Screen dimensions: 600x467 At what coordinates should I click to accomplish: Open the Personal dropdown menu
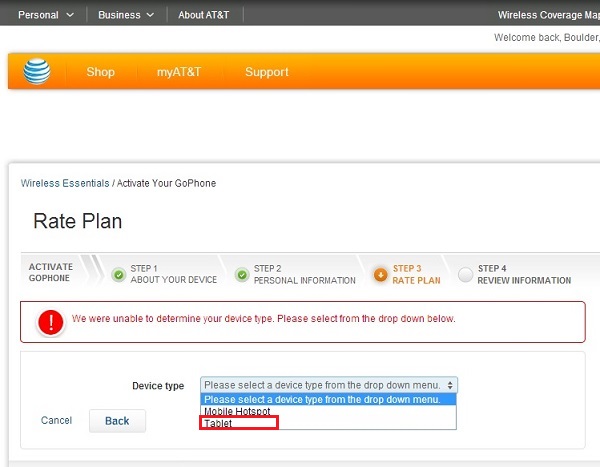(x=46, y=15)
